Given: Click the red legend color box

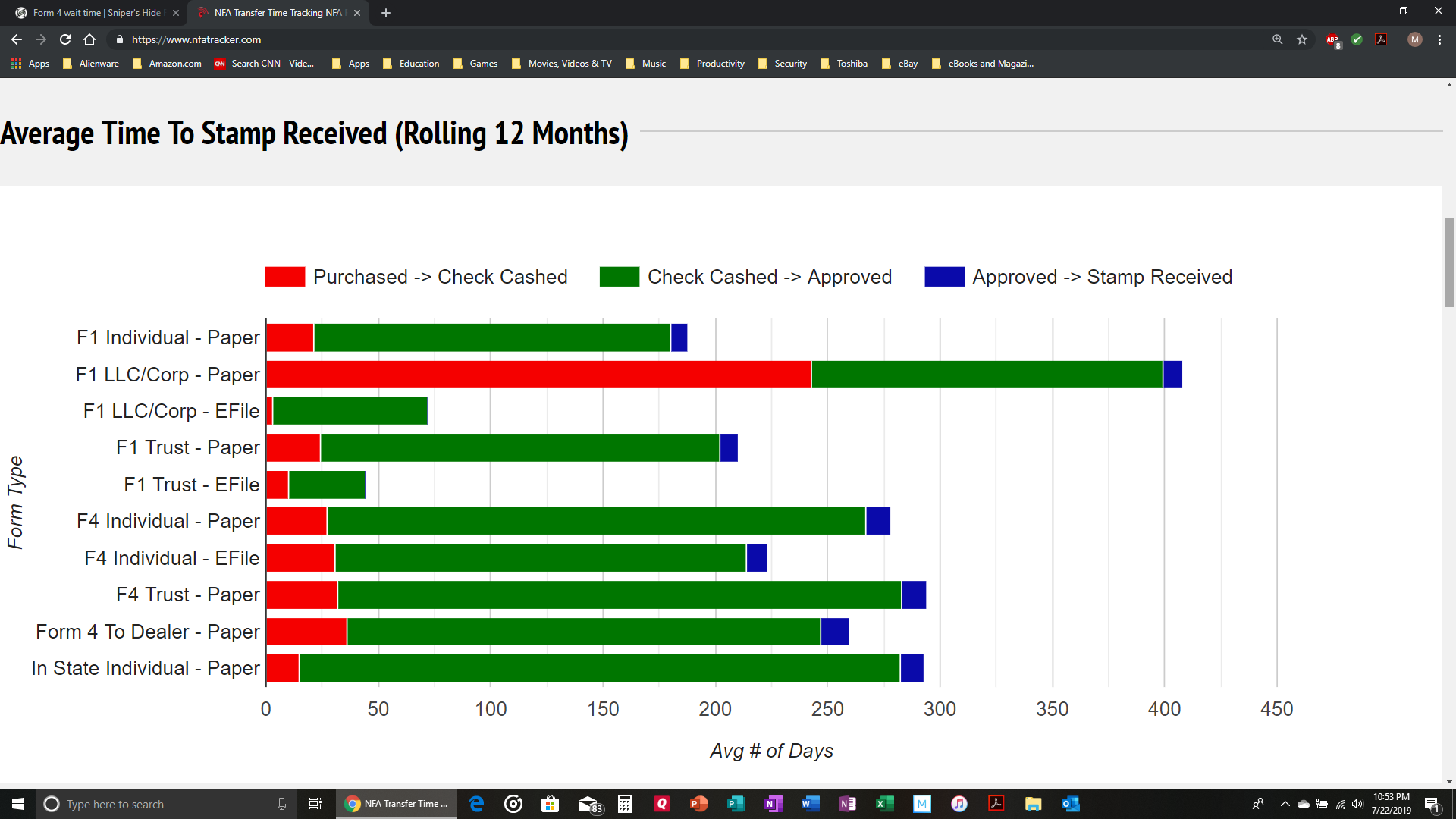Looking at the screenshot, I should tap(285, 277).
